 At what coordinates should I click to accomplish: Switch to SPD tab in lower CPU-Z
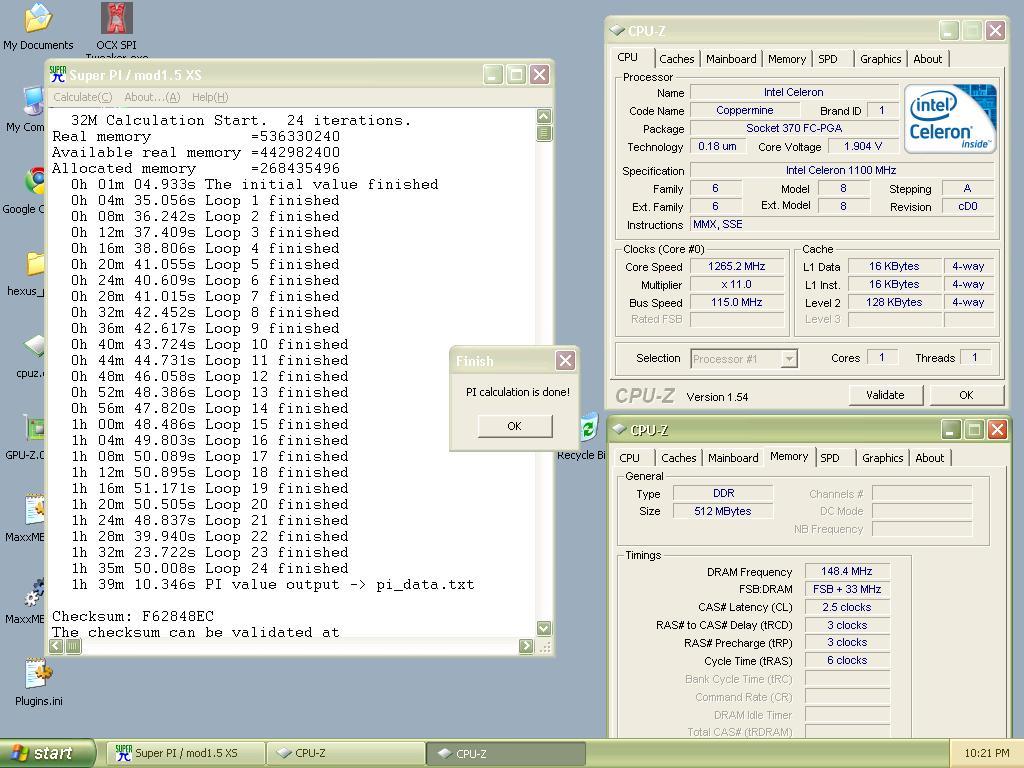pos(829,458)
